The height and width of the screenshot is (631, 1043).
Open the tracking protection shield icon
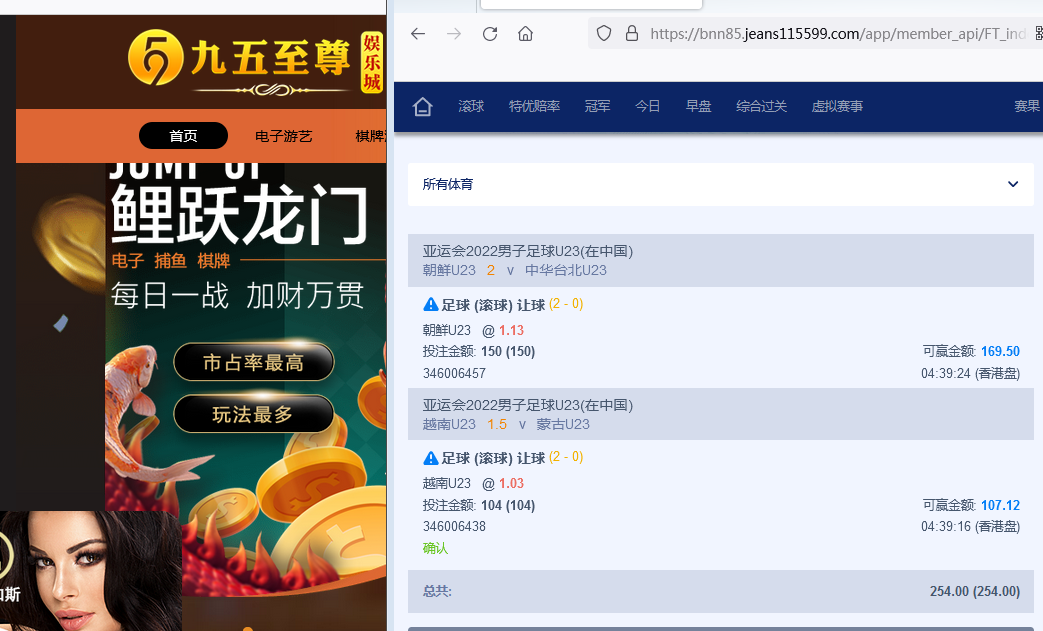(x=603, y=33)
